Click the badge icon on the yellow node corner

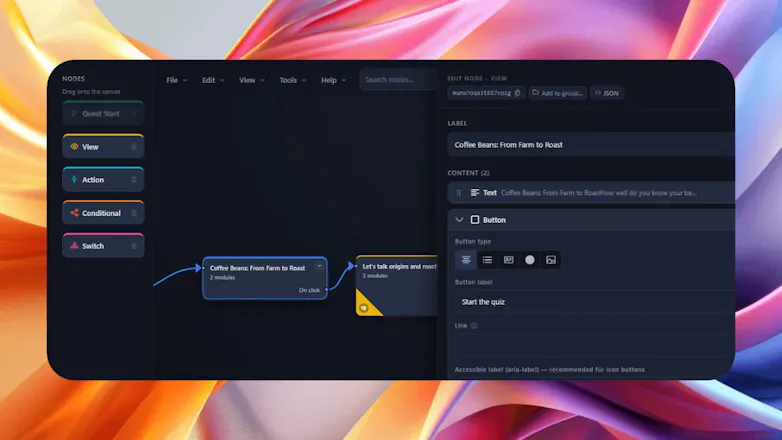(x=364, y=308)
